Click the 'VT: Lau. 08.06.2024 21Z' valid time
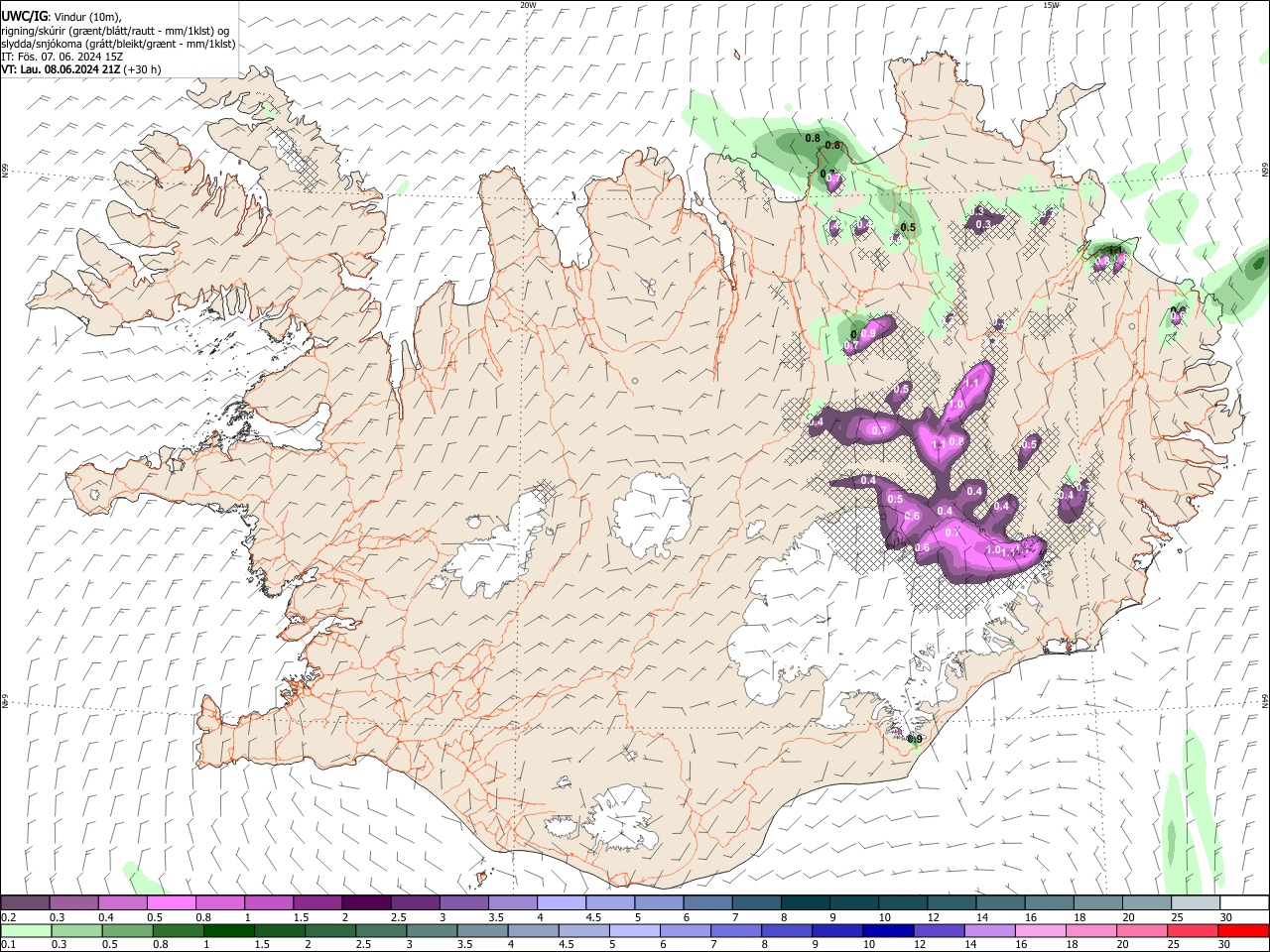1270x952 pixels. [x=61, y=69]
